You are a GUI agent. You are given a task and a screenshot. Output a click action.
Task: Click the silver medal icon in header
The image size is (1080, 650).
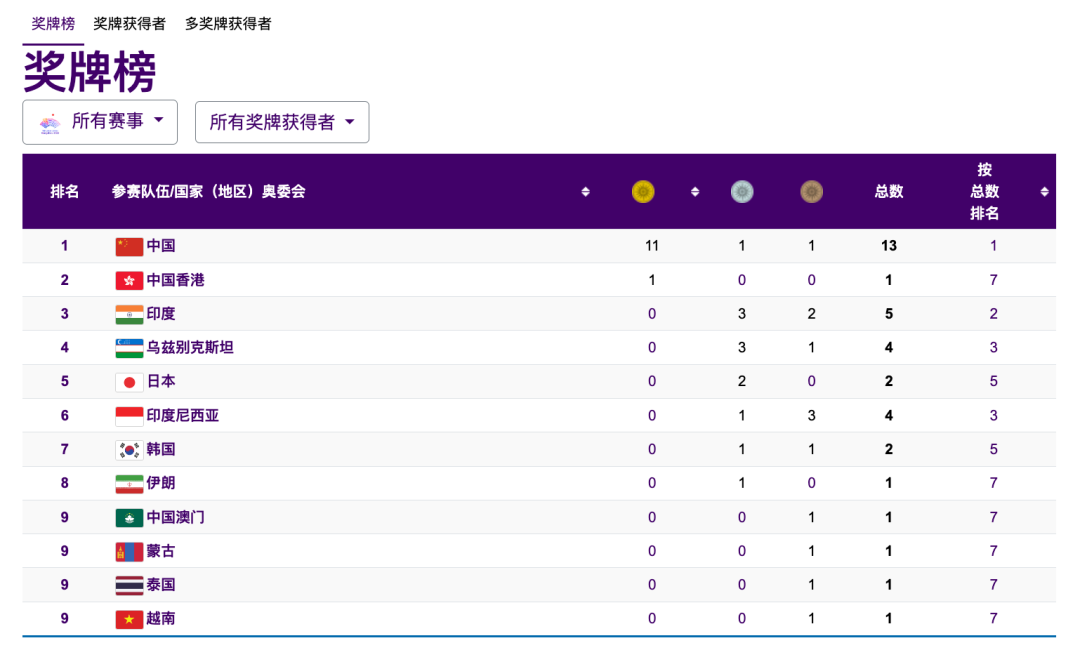click(742, 191)
